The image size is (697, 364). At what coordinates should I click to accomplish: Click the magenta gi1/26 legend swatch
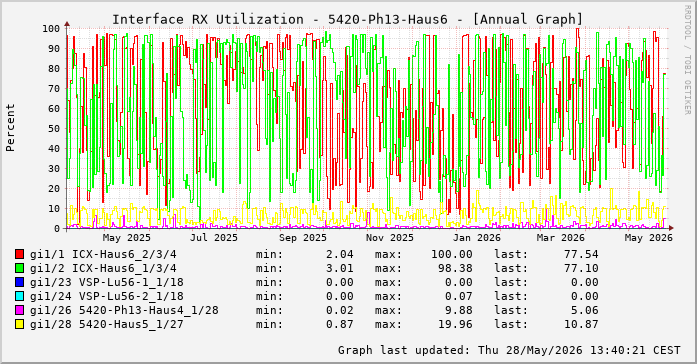pos(19,310)
